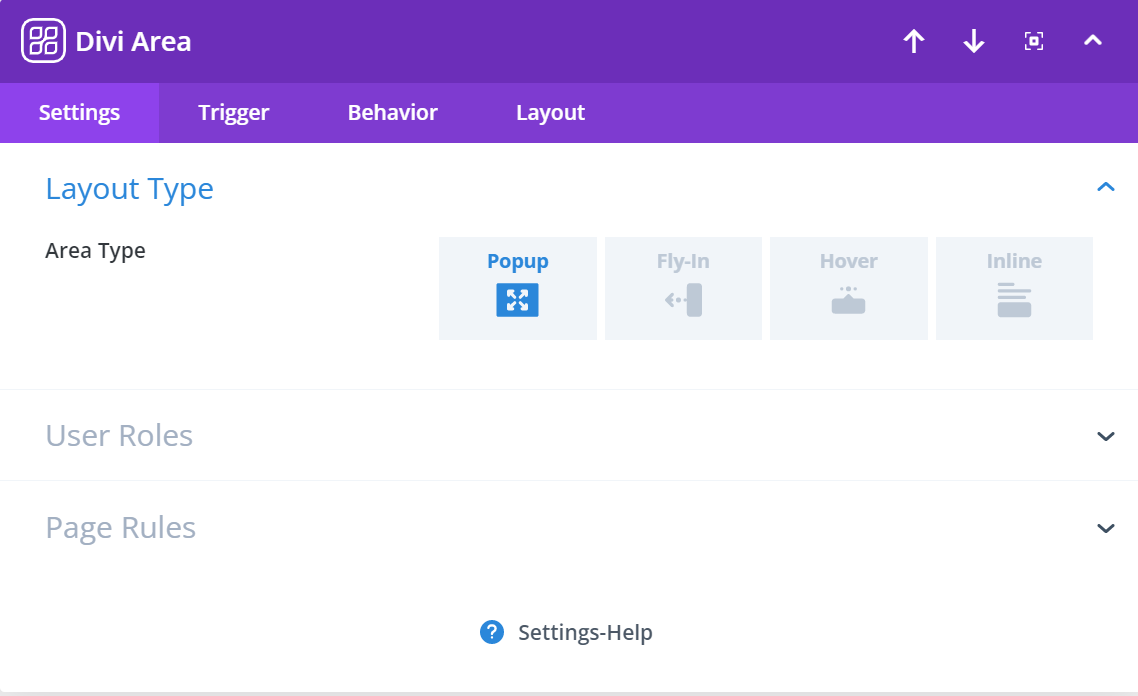Toggle fullscreen mode for Divi Area panel
The image size is (1138, 696).
tap(1033, 41)
